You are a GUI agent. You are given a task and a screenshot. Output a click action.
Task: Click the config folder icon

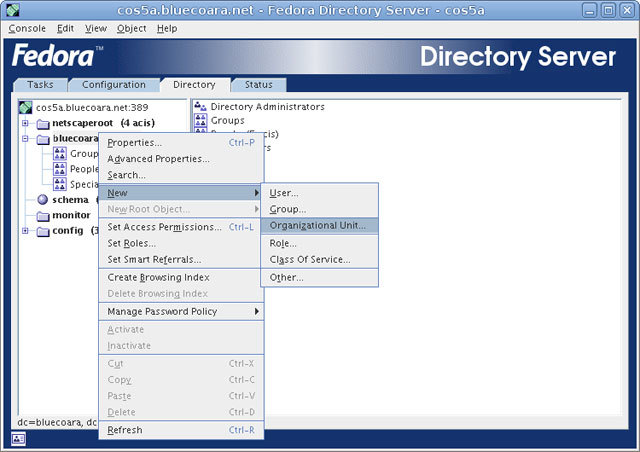pos(43,231)
